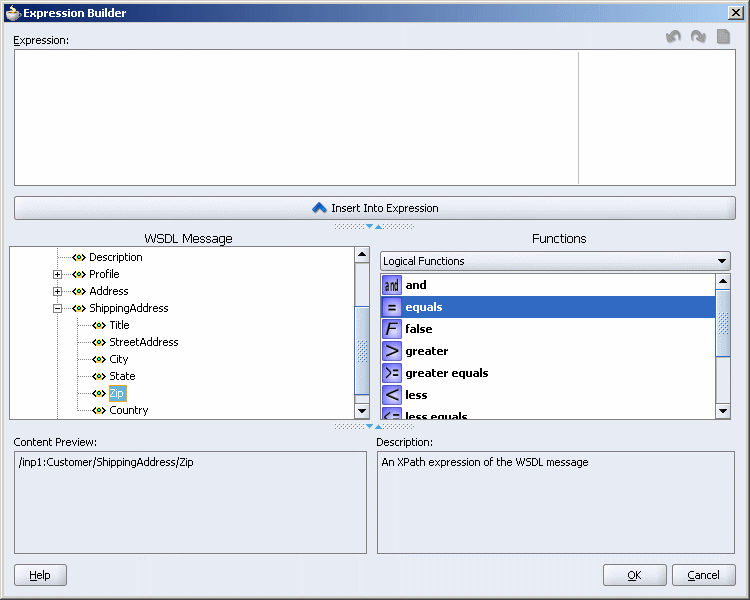Image resolution: width=750 pixels, height=600 pixels.
Task: Click the greater equals function icon
Action: 392,373
